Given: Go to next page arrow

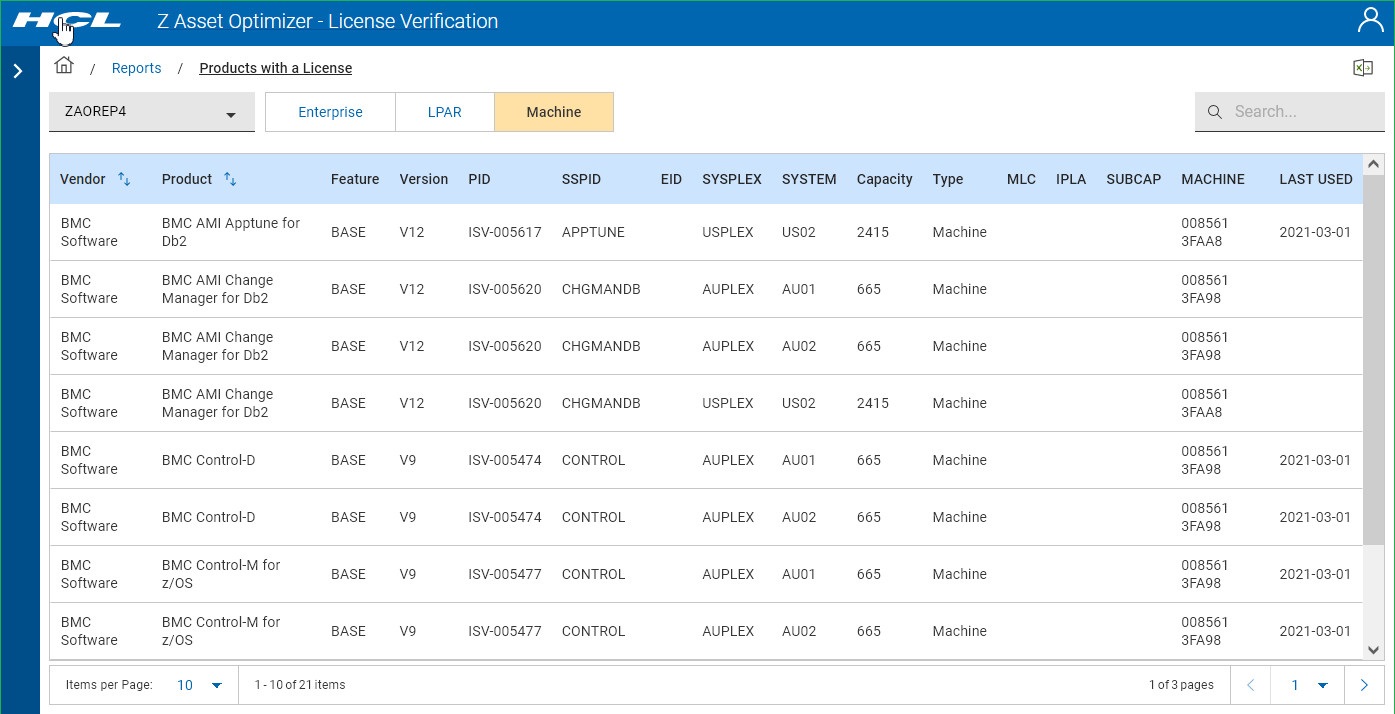Looking at the screenshot, I should coord(1364,685).
